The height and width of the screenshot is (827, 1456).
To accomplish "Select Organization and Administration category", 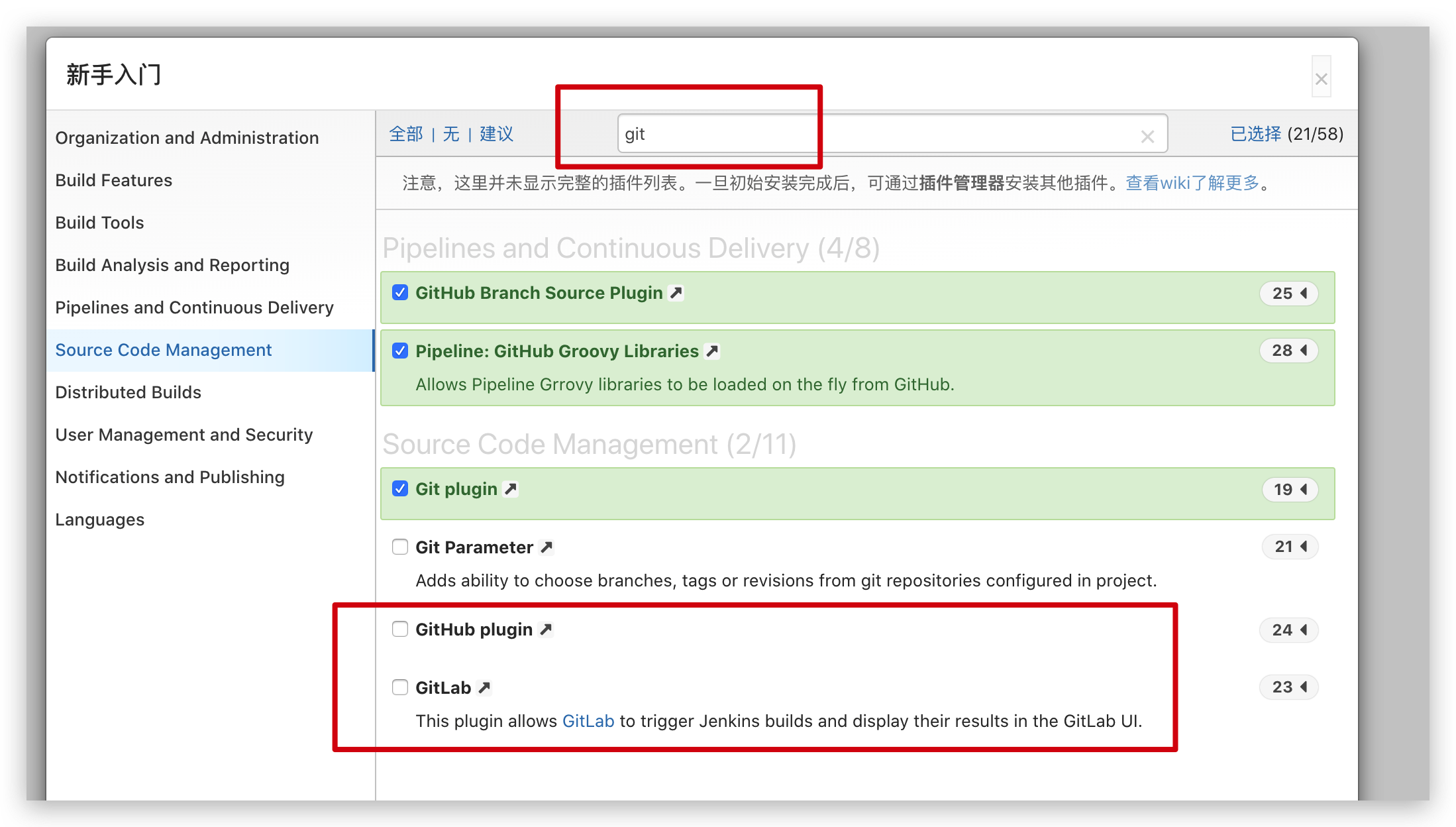I will click(x=211, y=138).
